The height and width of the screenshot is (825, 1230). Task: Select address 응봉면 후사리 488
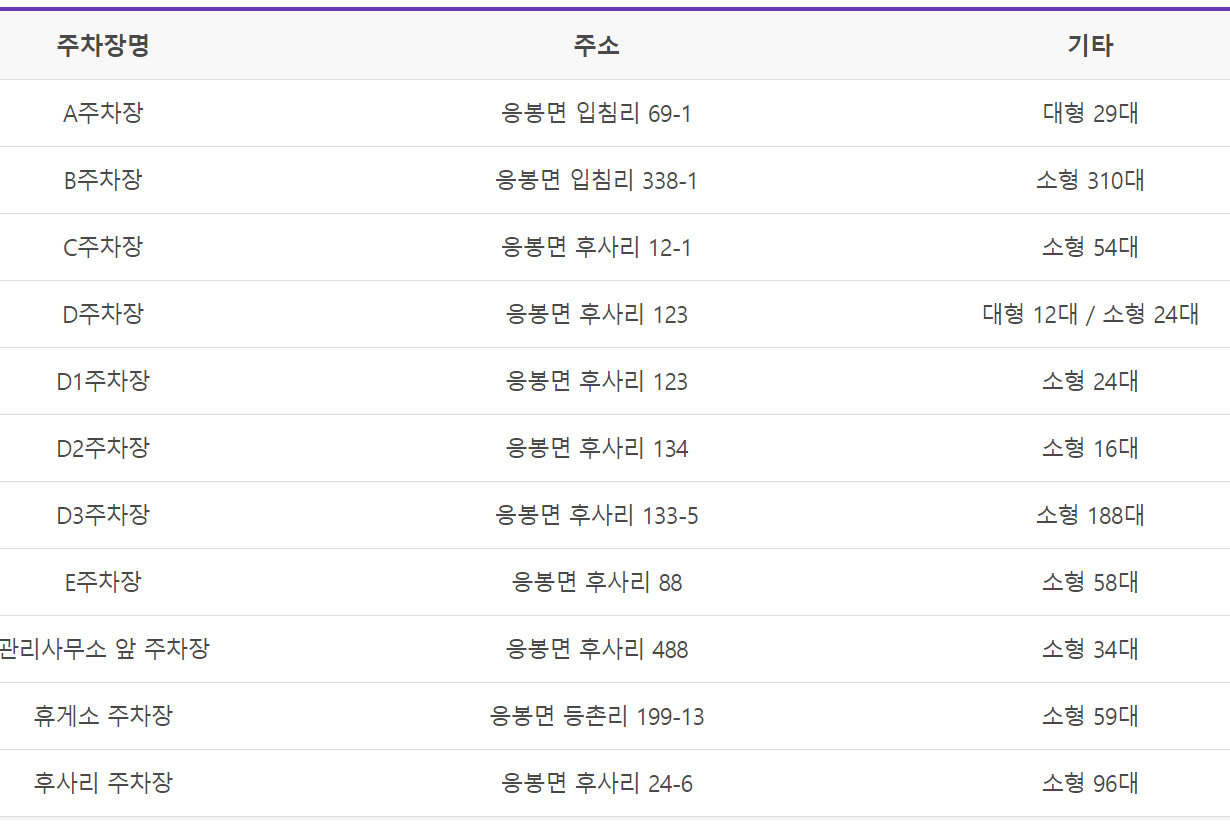click(596, 649)
